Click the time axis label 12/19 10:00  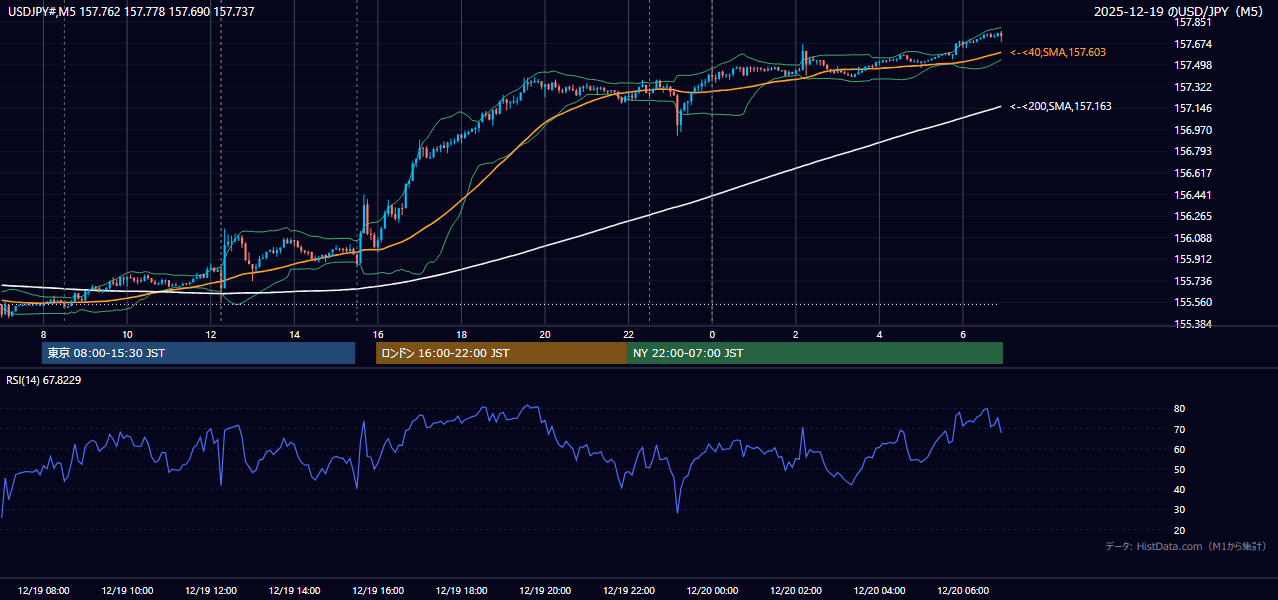pos(127,591)
